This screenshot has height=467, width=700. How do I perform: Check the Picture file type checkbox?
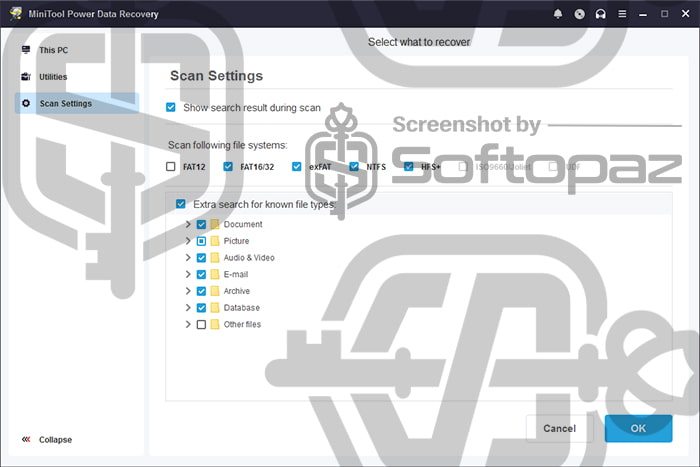[201, 241]
